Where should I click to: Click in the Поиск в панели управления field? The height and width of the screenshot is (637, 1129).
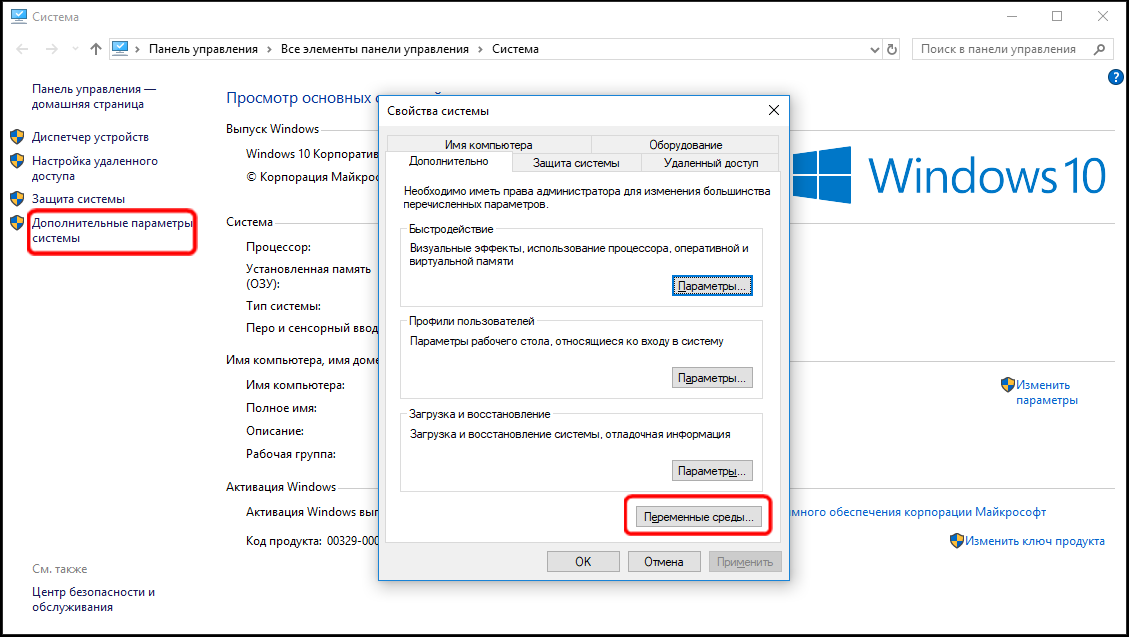[x=1000, y=49]
